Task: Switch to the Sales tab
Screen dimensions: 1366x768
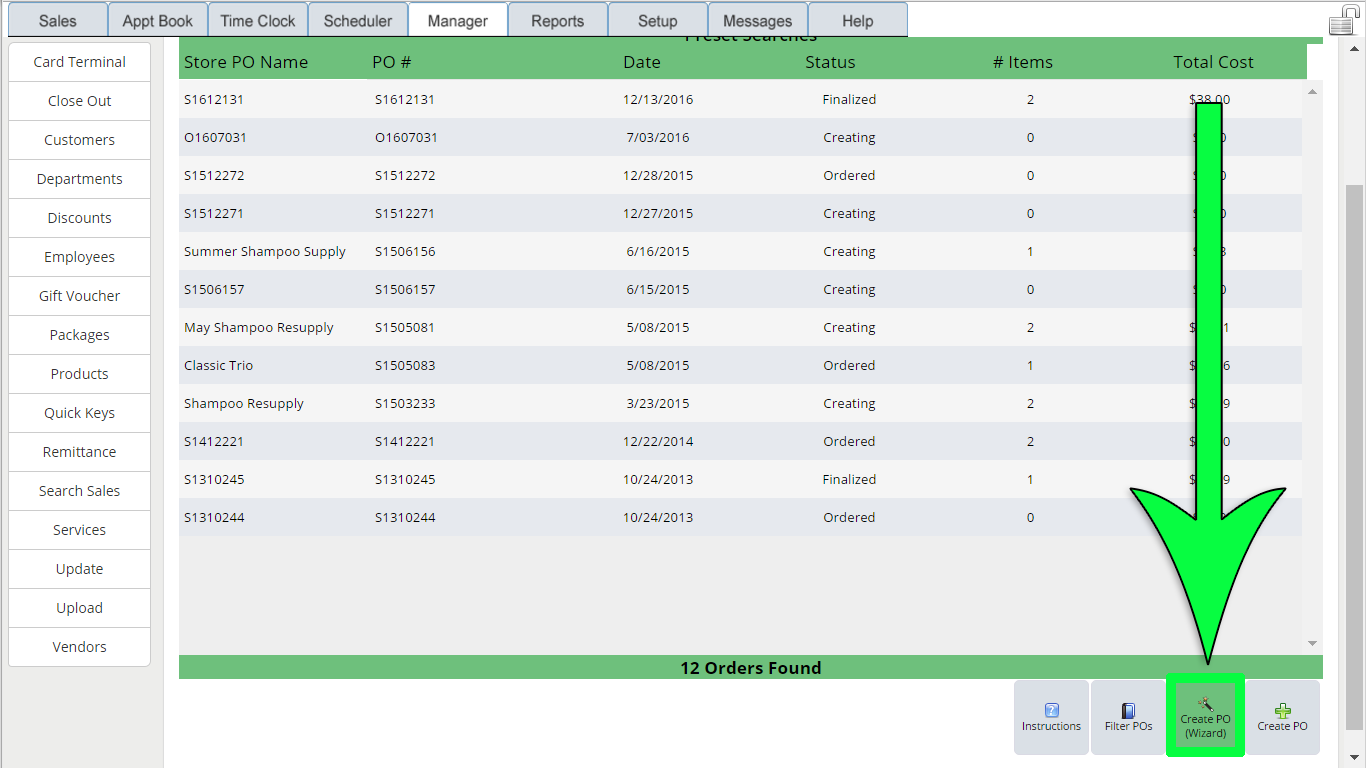Action: pos(57,20)
